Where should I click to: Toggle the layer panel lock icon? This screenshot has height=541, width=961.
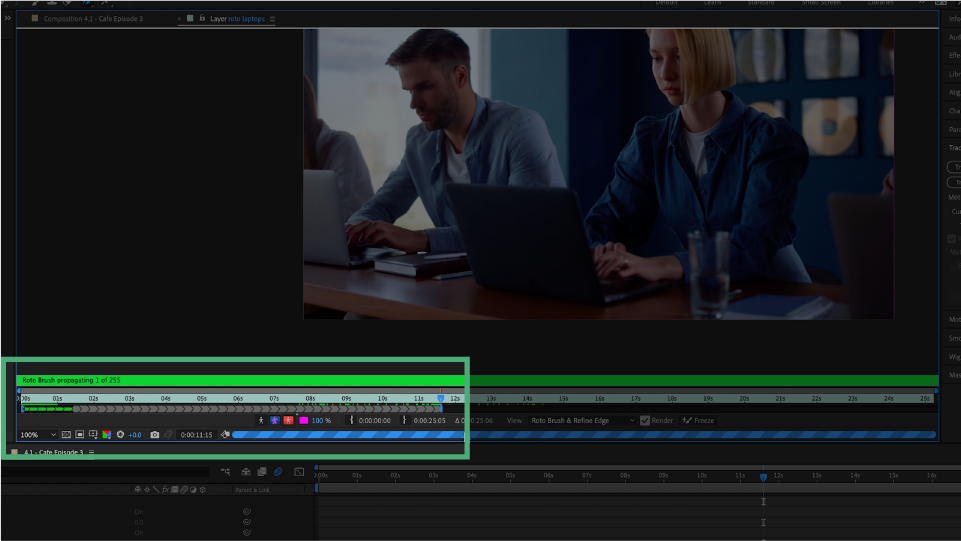(202, 19)
